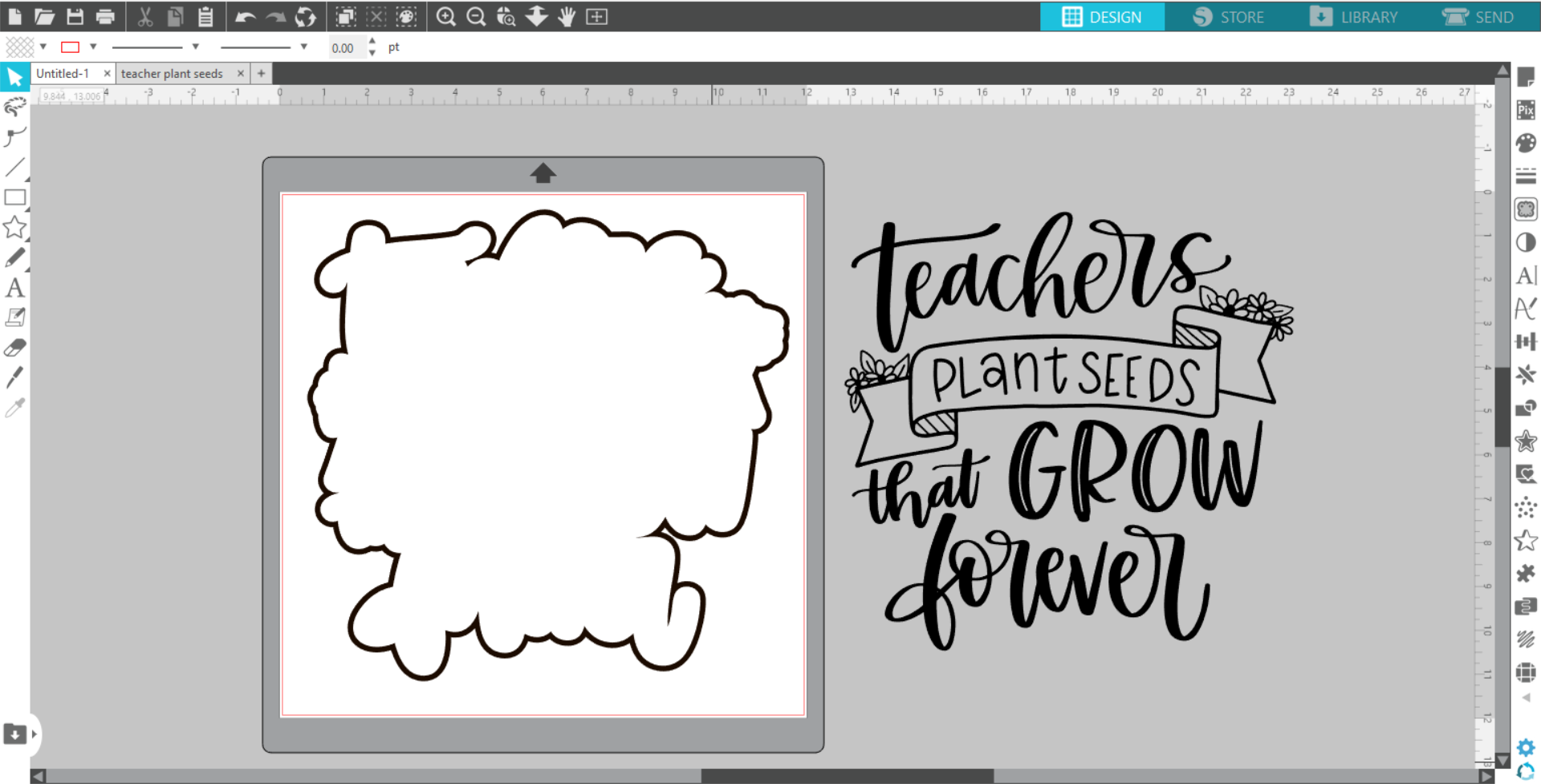Image resolution: width=1541 pixels, height=784 pixels.
Task: Switch to the teacher plant seeds tab
Action: pyautogui.click(x=173, y=73)
